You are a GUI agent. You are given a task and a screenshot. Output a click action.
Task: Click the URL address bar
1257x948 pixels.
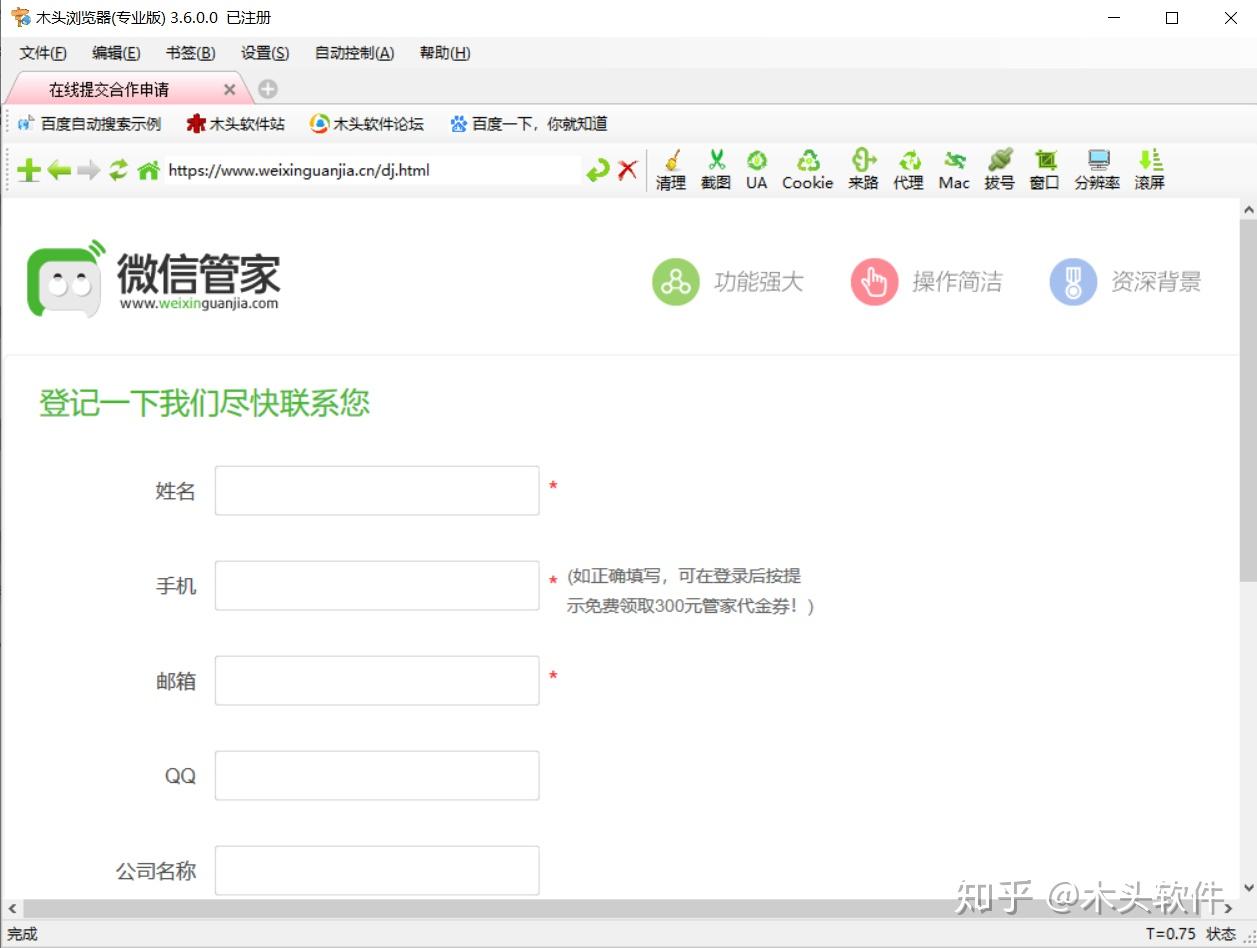point(372,170)
